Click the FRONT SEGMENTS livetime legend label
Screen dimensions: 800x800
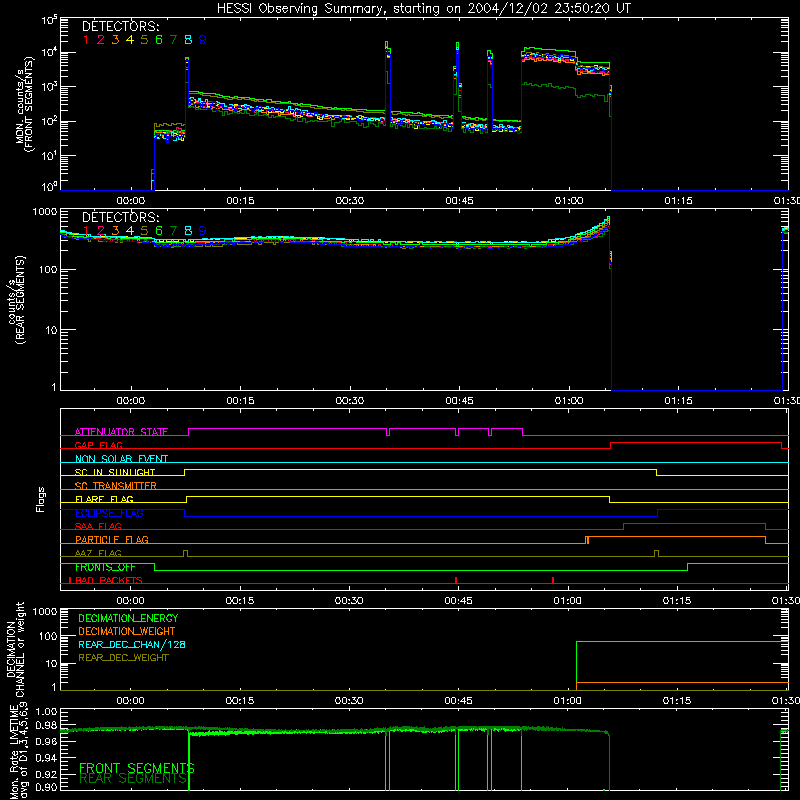[x=137, y=768]
